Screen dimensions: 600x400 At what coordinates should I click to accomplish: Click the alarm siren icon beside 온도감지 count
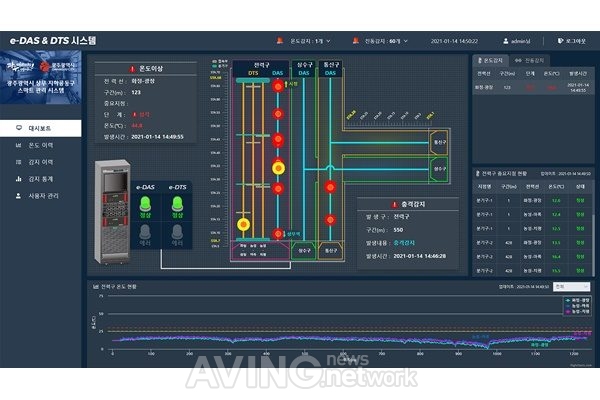(x=280, y=40)
